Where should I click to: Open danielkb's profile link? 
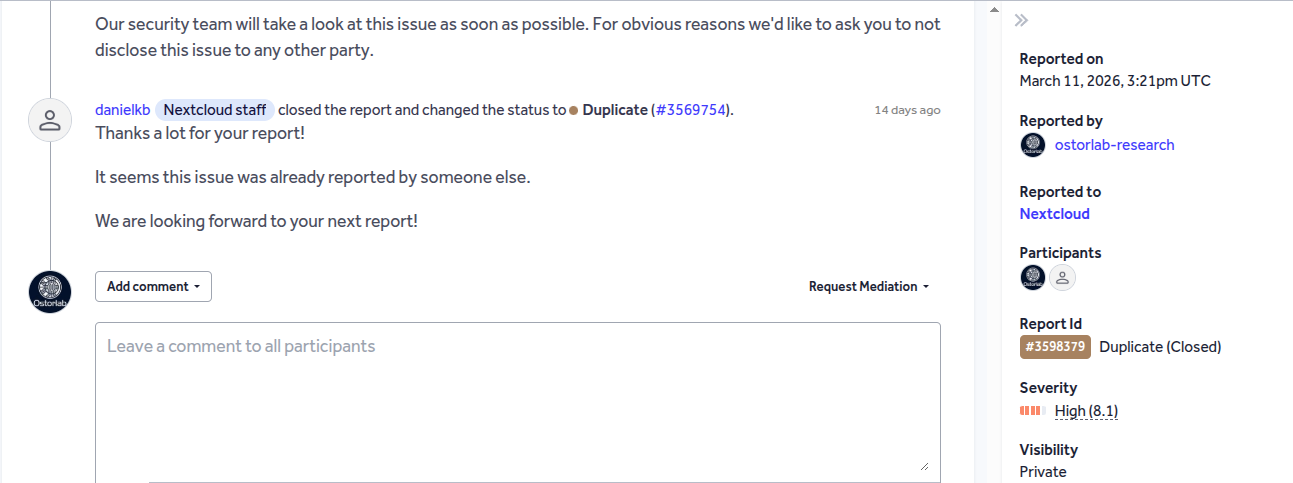122,110
